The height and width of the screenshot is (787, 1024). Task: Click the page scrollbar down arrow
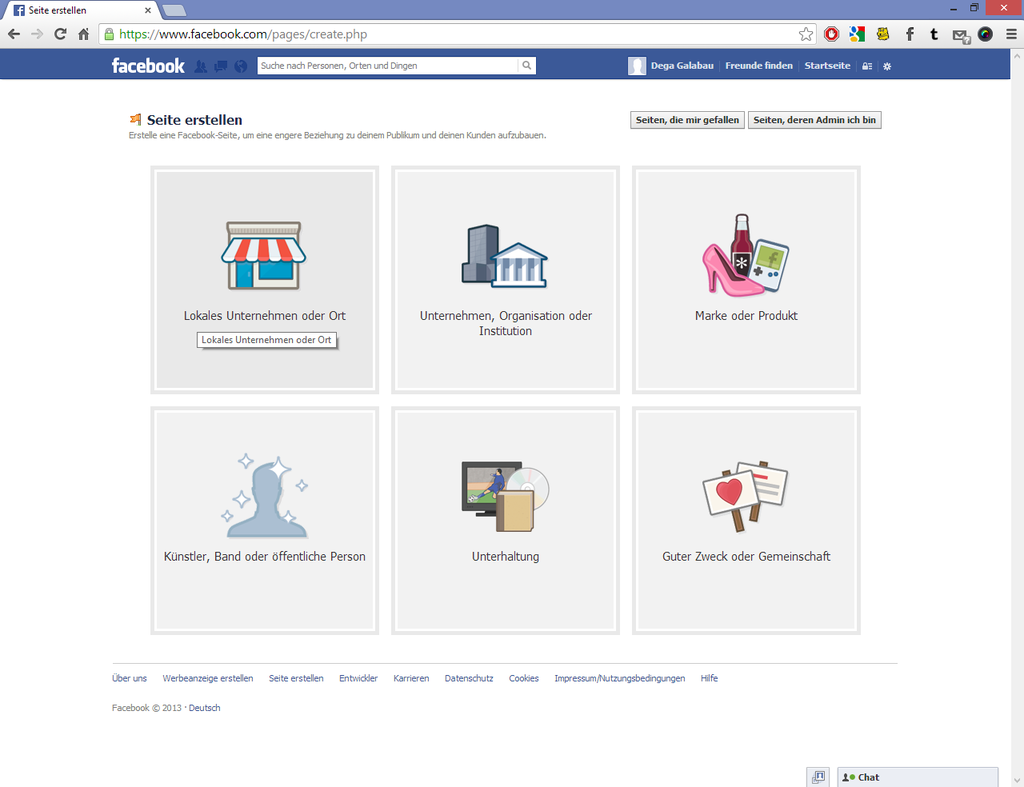point(1017,780)
